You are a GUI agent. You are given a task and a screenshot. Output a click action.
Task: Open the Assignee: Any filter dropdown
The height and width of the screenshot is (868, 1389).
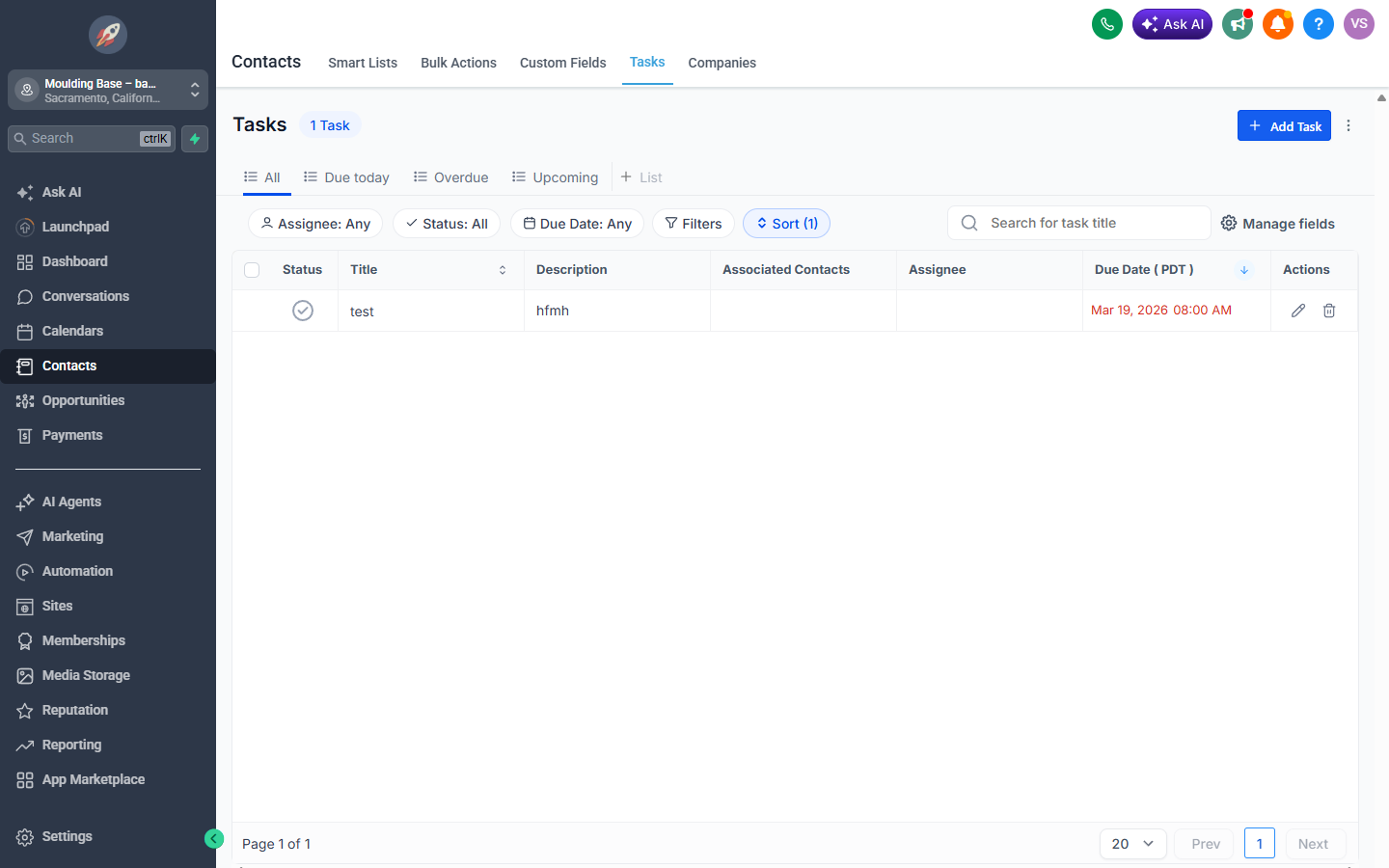pyautogui.click(x=315, y=224)
